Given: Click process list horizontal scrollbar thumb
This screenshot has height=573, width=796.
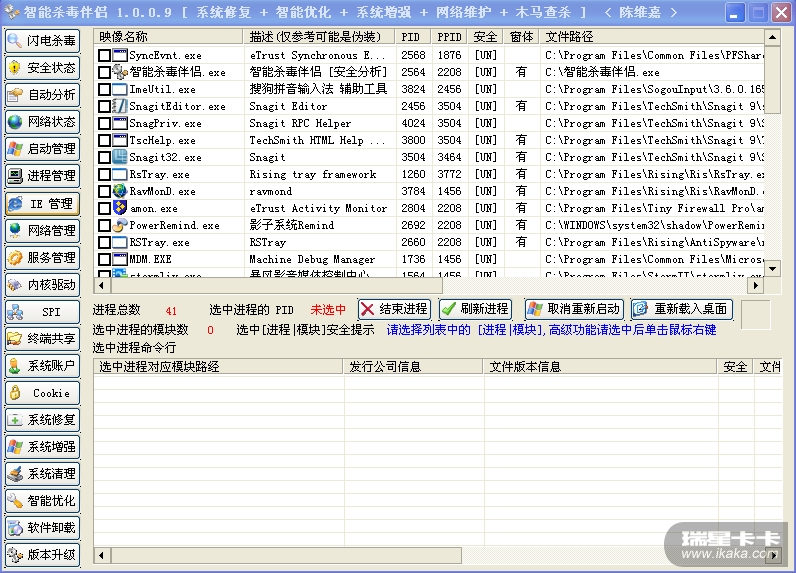Looking at the screenshot, I should (277, 285).
